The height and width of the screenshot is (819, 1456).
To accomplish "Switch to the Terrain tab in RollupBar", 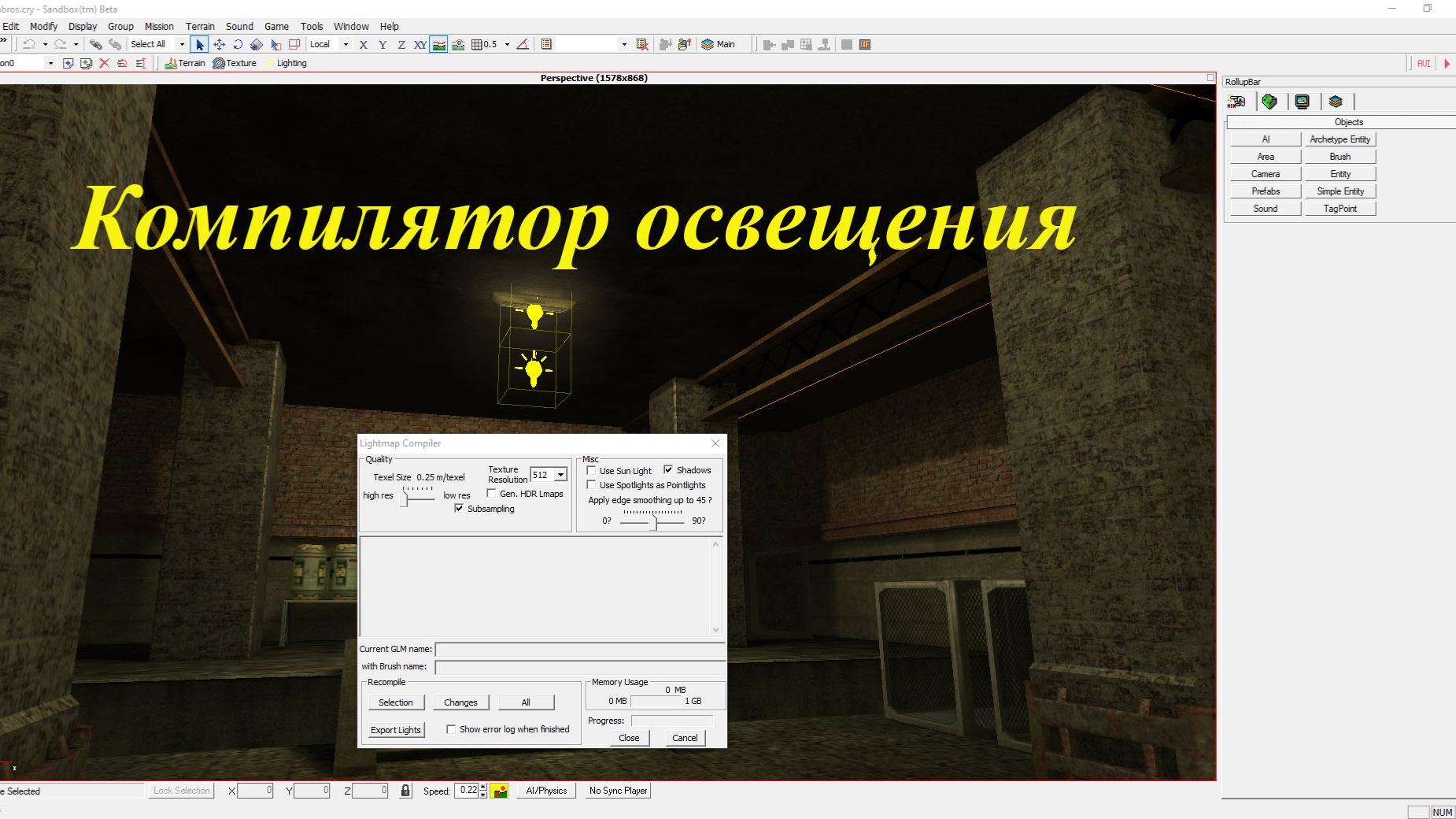I will [1268, 102].
